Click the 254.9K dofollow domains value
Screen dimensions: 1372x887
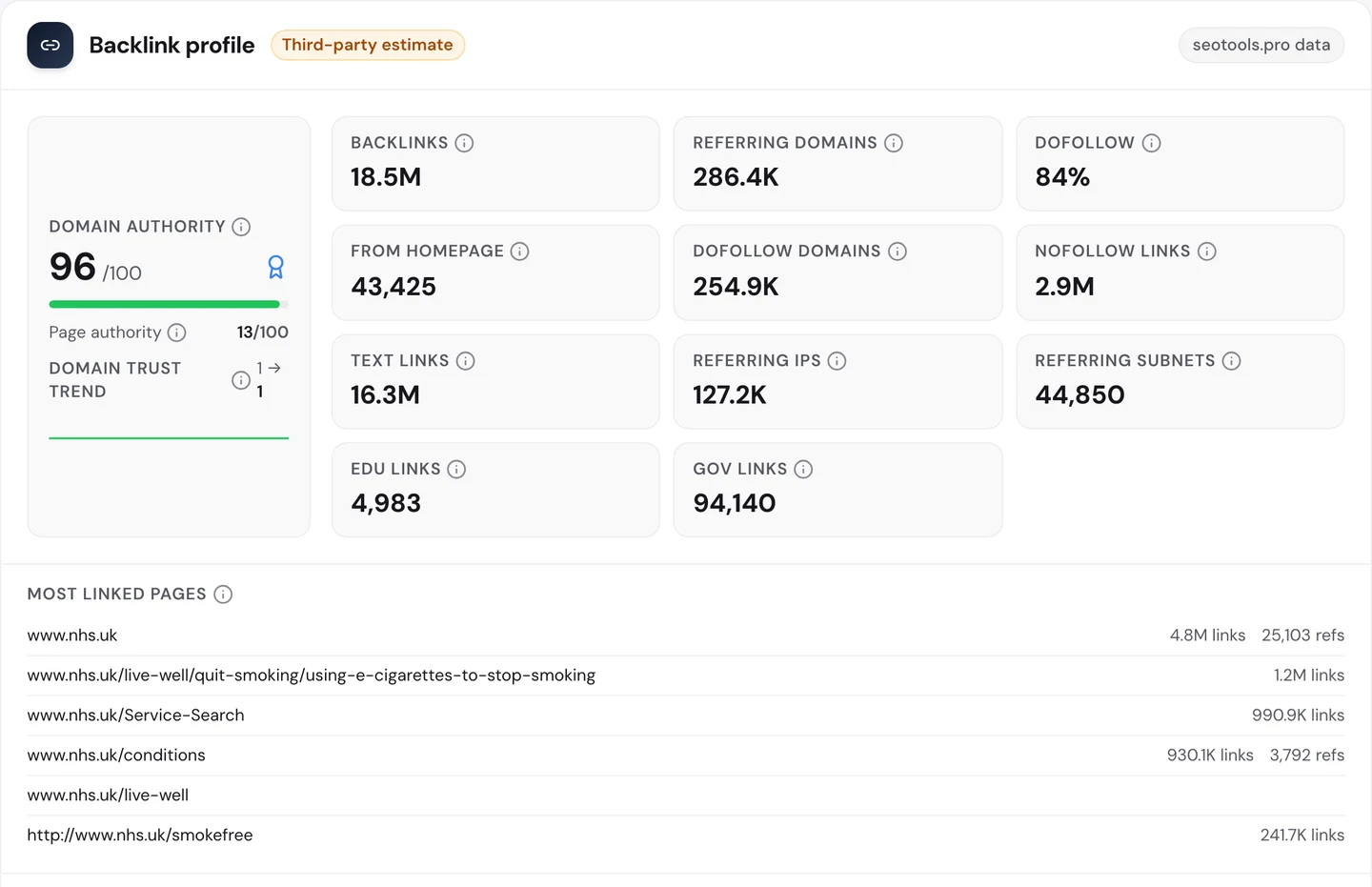tap(736, 287)
